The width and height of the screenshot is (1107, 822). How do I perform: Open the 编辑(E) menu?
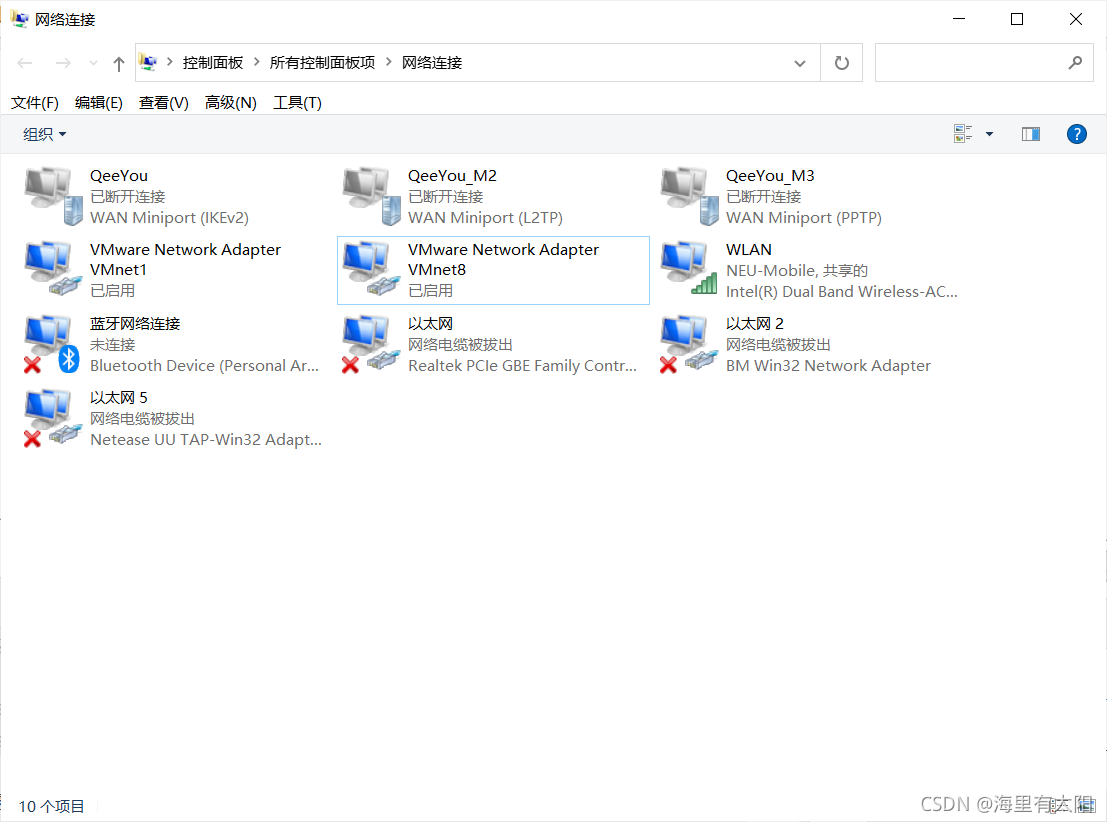tap(99, 103)
